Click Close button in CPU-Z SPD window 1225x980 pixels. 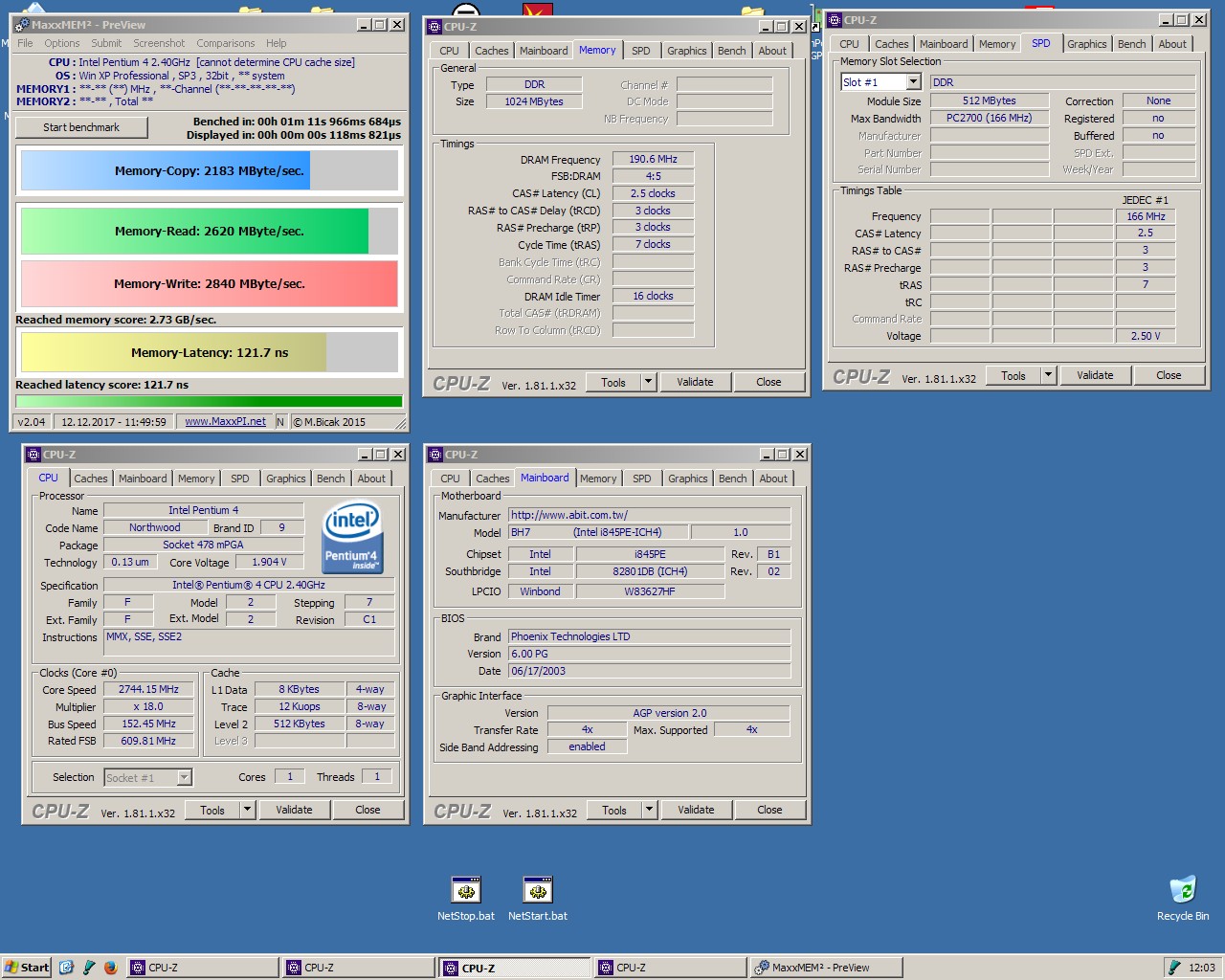(x=1169, y=375)
